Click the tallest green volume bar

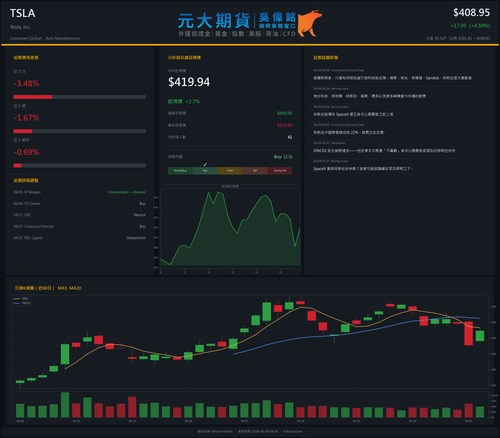pos(65,405)
